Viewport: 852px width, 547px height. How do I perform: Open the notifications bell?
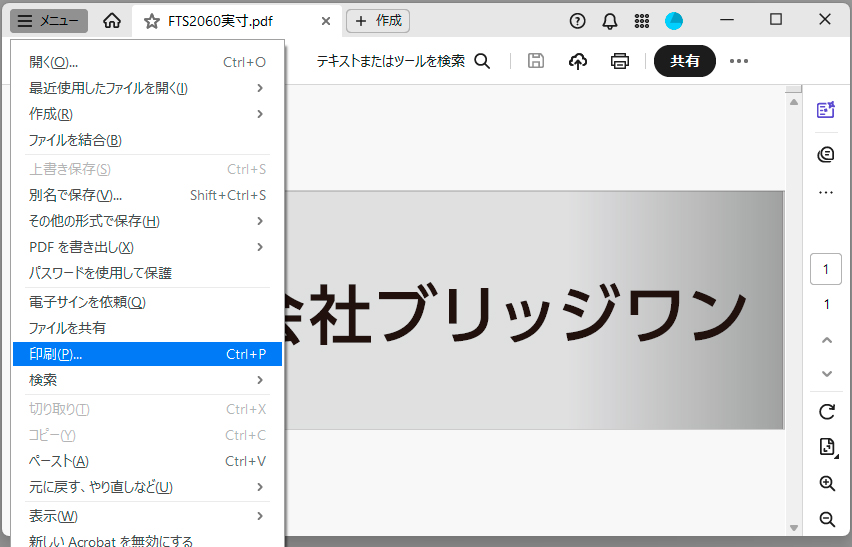click(x=610, y=21)
